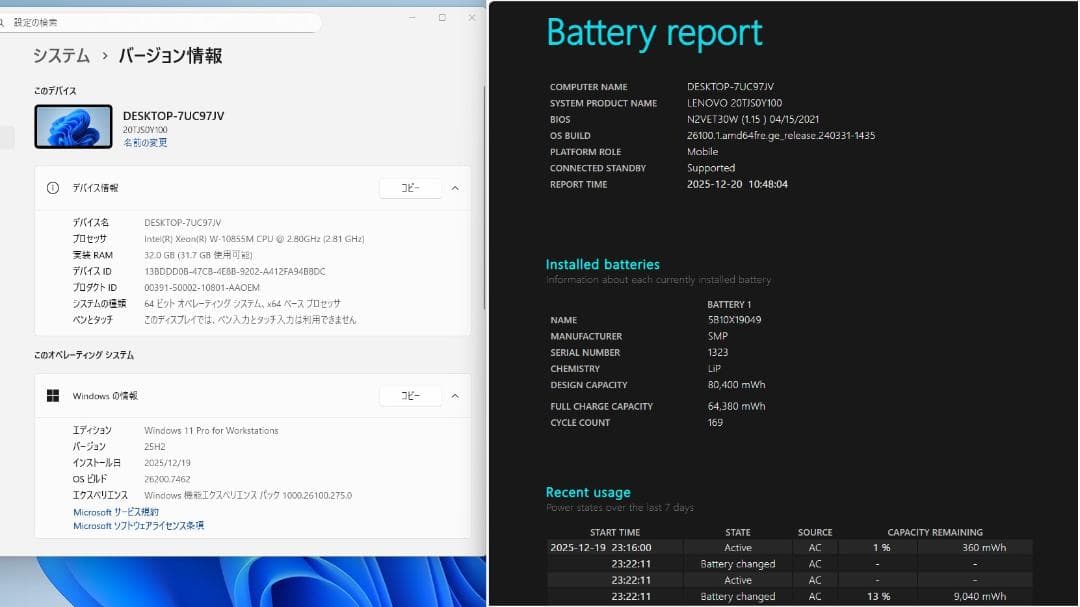The height and width of the screenshot is (607, 1080).
Task: Click the Windows logo icon by Windows の情報
Action: pyautogui.click(x=54, y=395)
